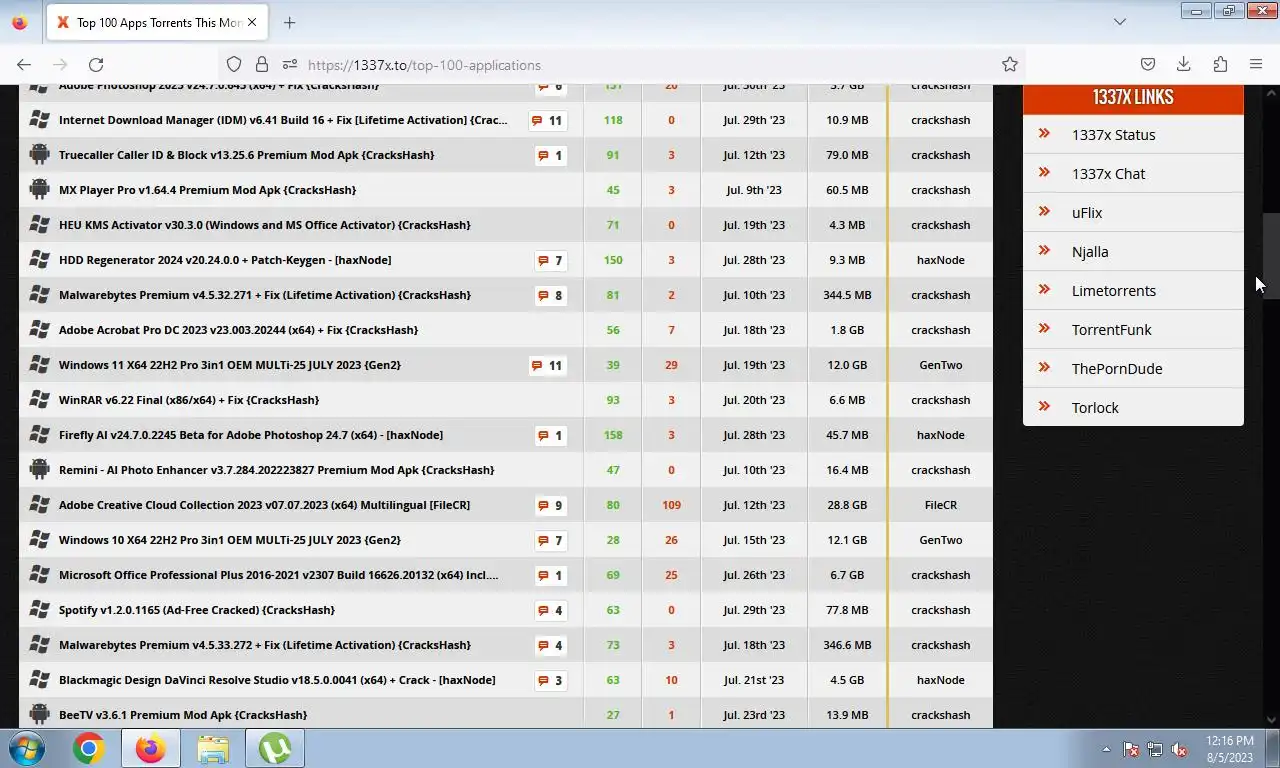This screenshot has width=1280, height=768.
Task: Open a new tab with the plus button
Action: (x=289, y=22)
